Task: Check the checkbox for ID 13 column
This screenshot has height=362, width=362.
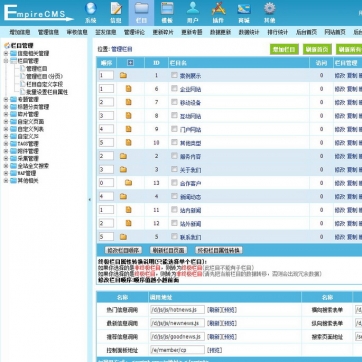Action: tap(174, 182)
